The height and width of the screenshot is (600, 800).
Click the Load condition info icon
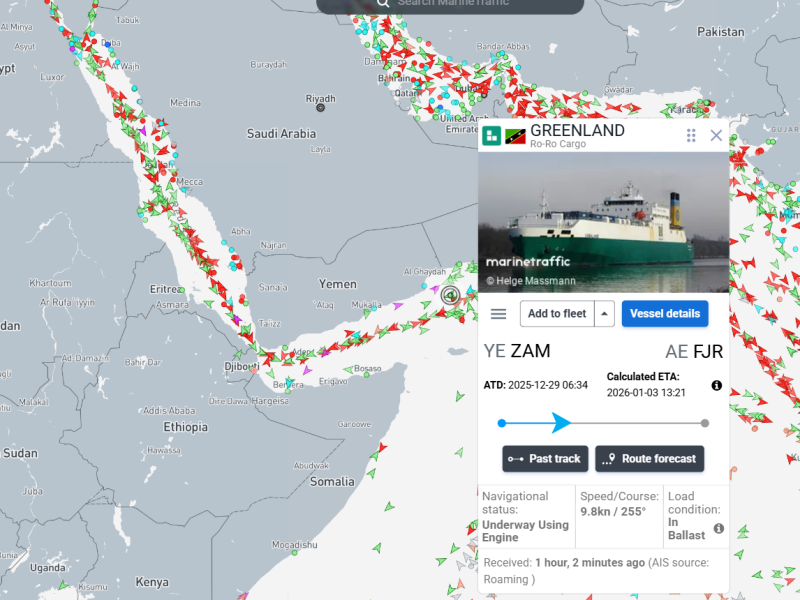(718, 528)
